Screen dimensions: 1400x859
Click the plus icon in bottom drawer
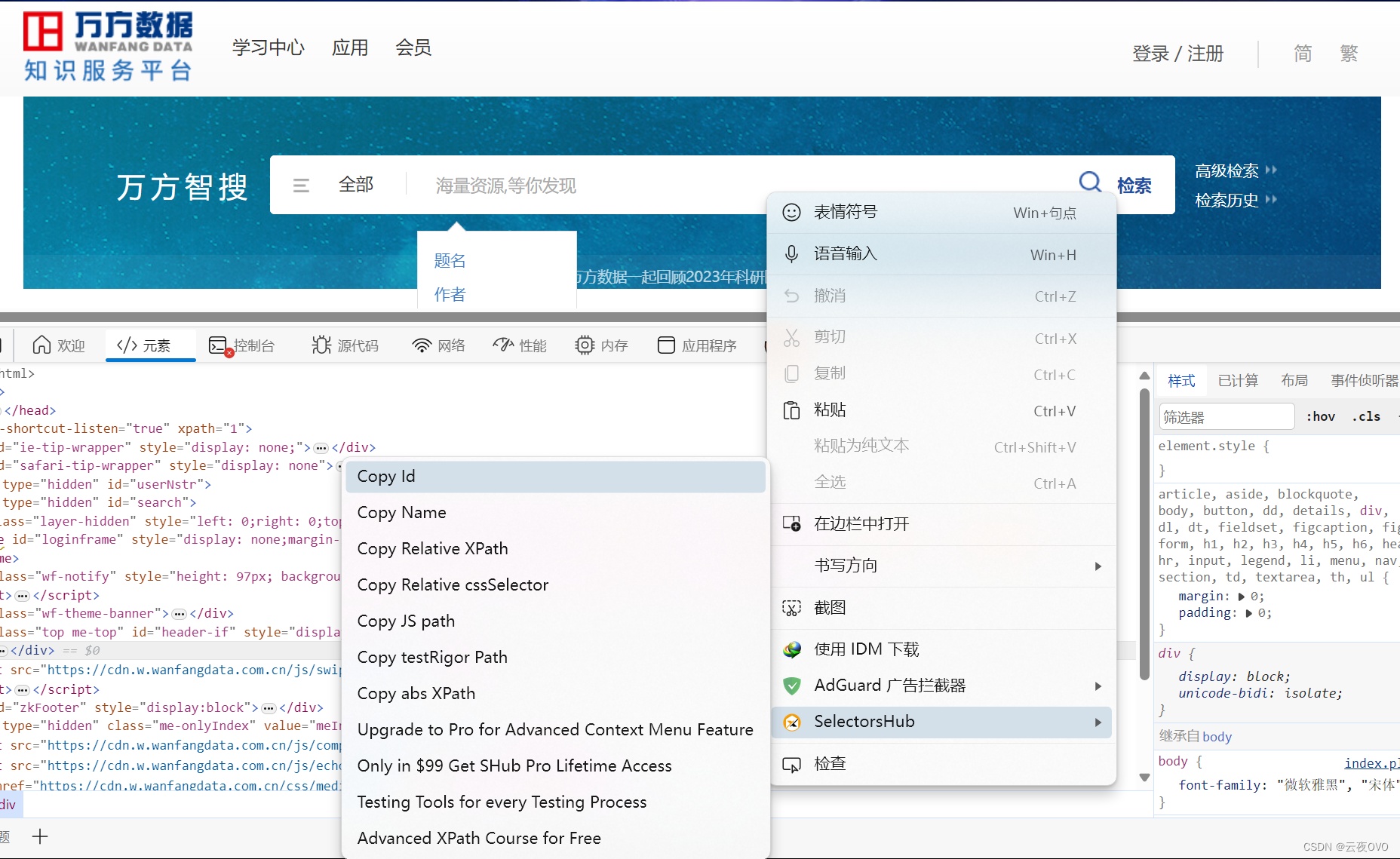pyautogui.click(x=40, y=836)
